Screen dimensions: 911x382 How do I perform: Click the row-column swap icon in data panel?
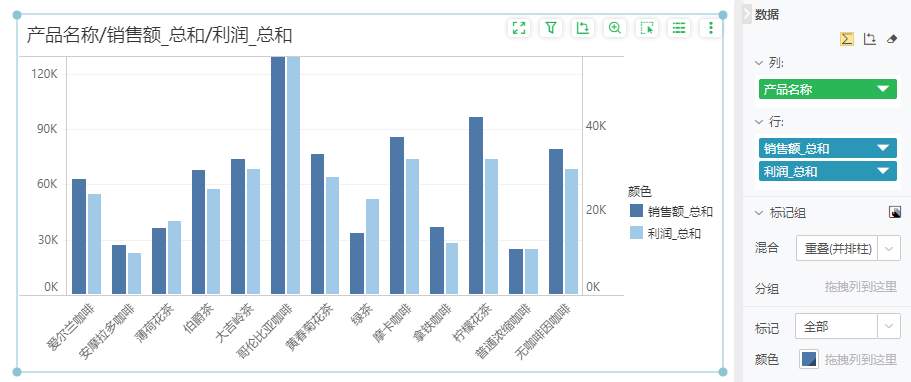point(870,39)
